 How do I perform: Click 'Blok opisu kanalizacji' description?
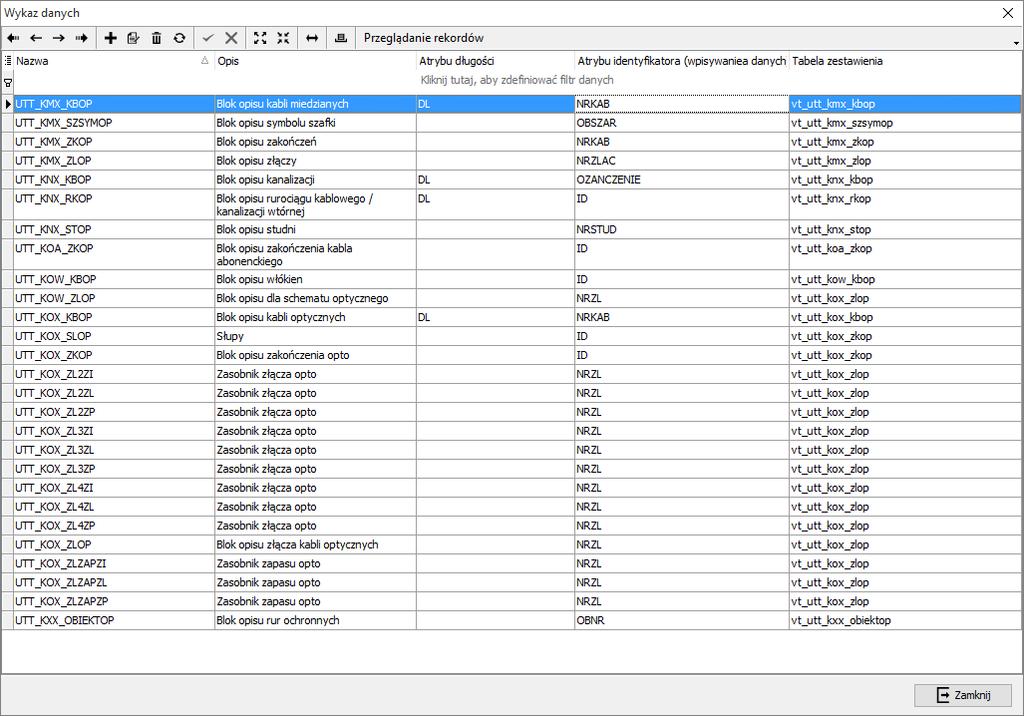(x=315, y=180)
